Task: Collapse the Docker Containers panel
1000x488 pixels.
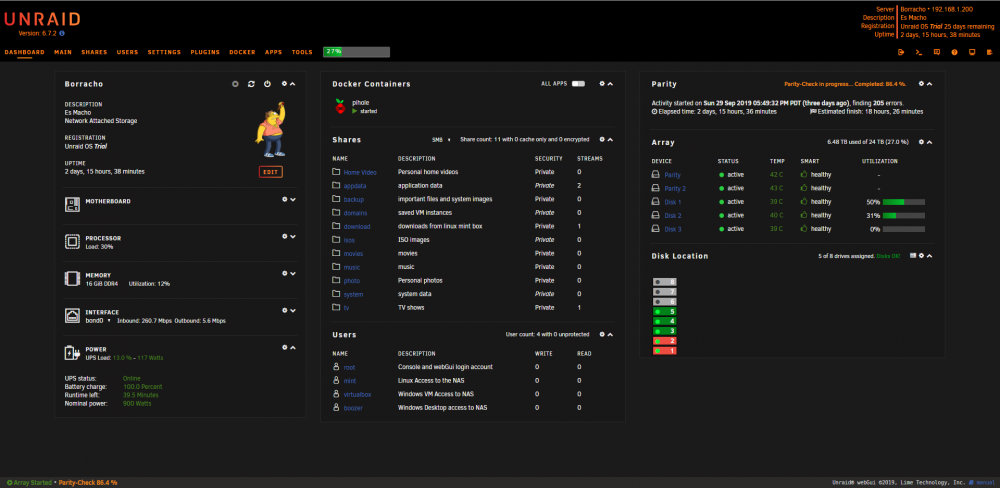Action: pos(610,84)
